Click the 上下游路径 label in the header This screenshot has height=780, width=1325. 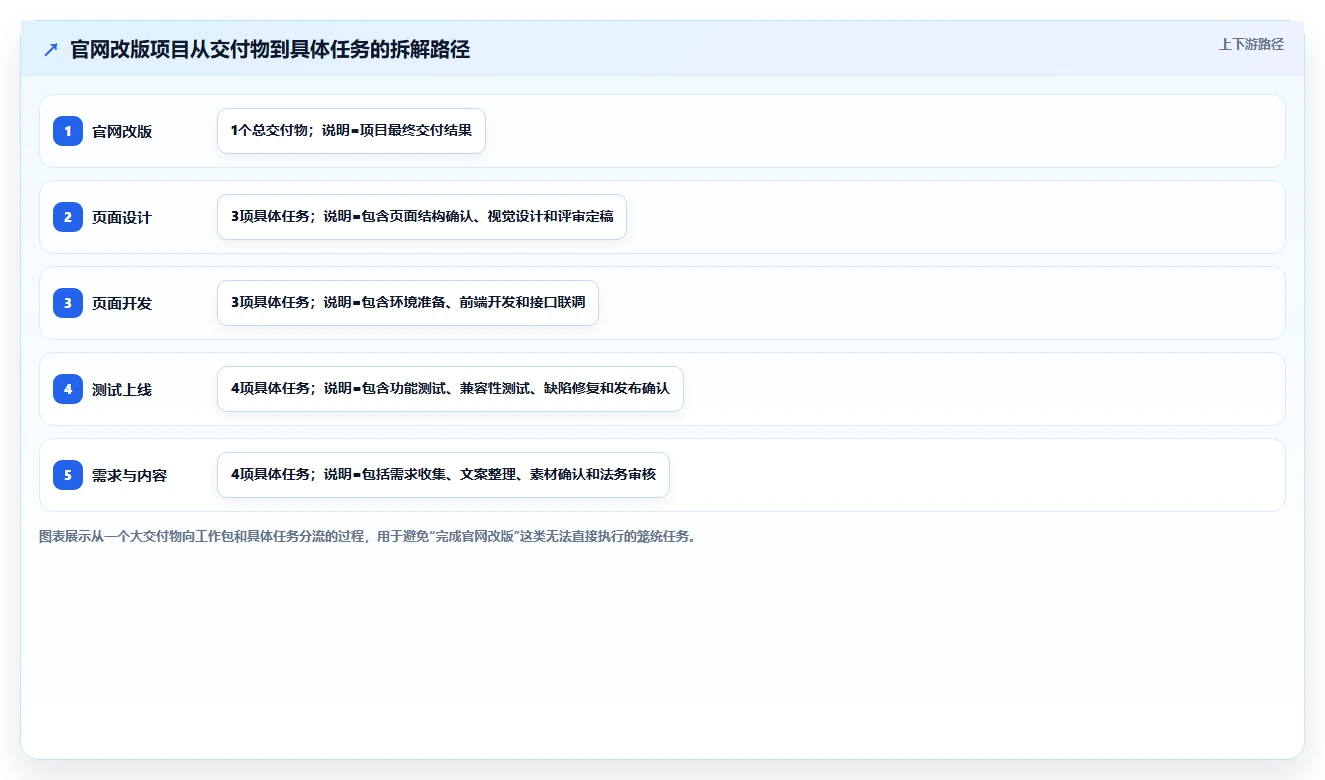click(x=1251, y=44)
